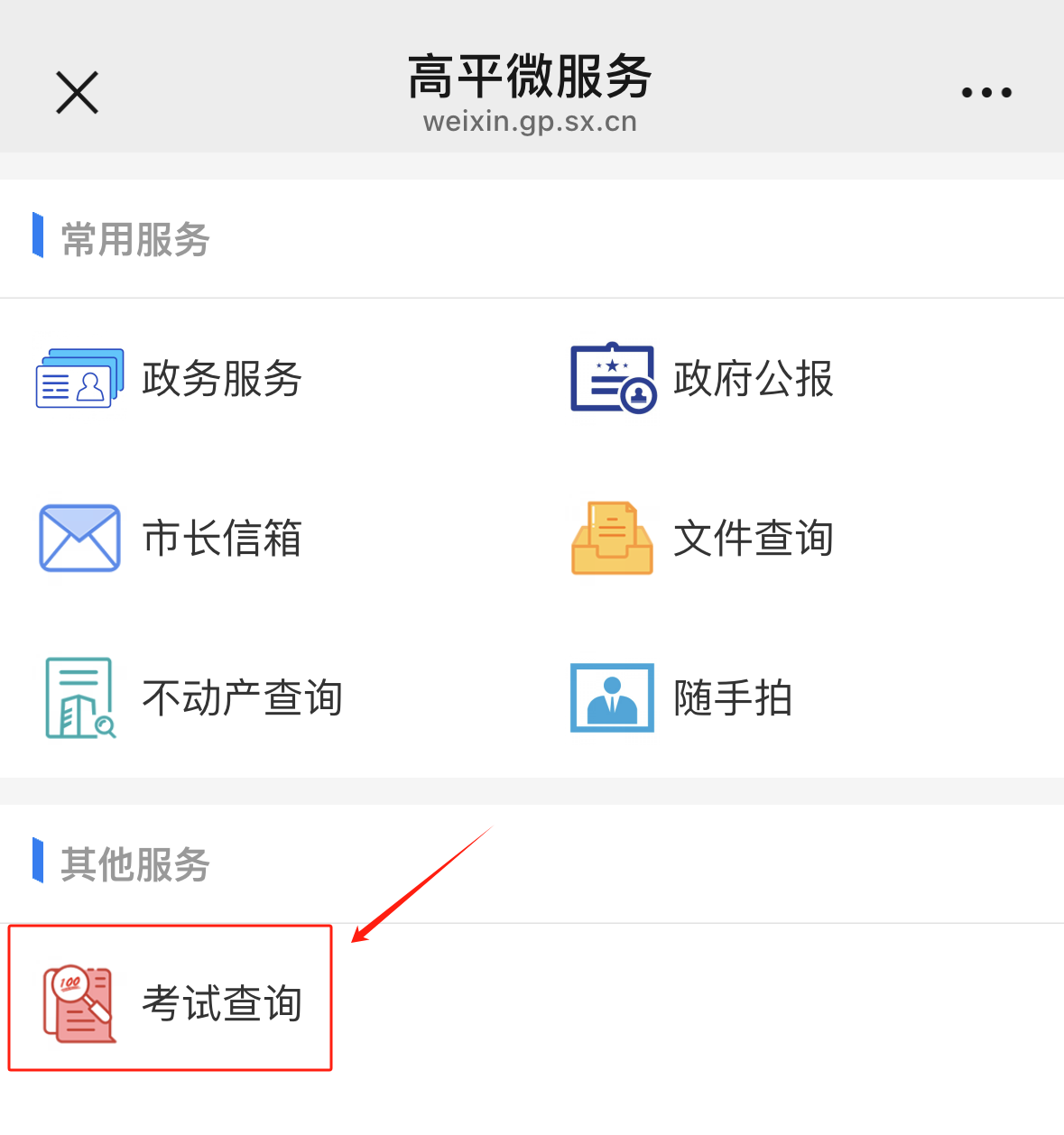Tap the 随手拍 text entry
The height and width of the screenshot is (1135, 1064).
point(734,697)
